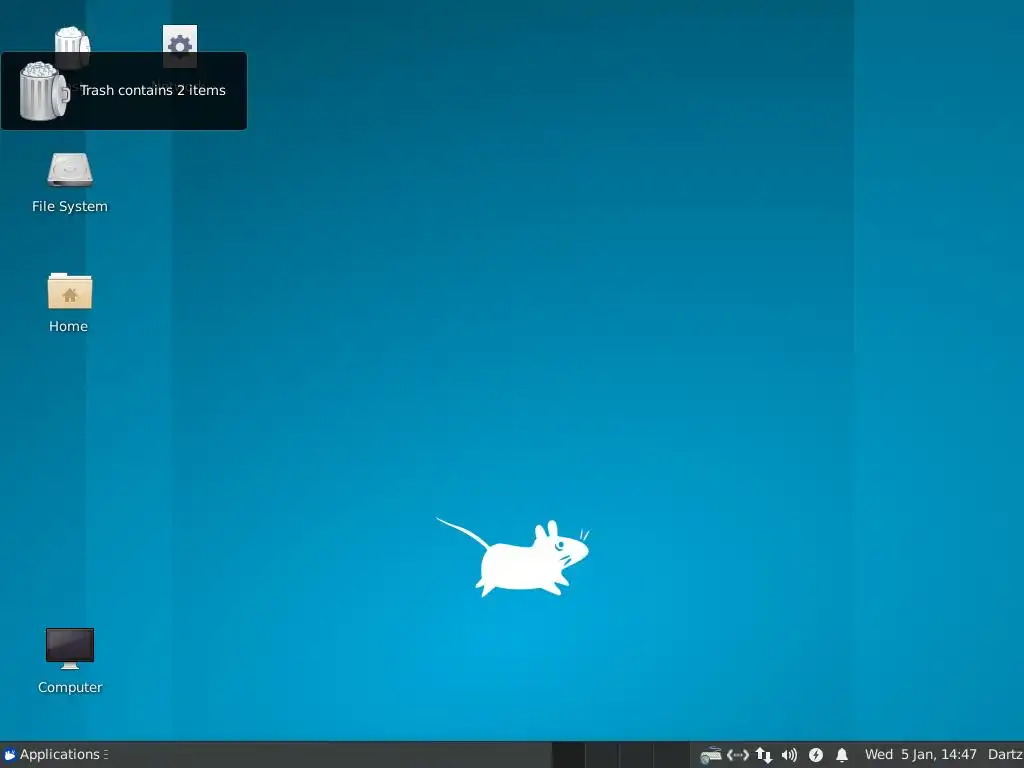The height and width of the screenshot is (768, 1024).
Task: Click the Home label text
Action: point(69,326)
